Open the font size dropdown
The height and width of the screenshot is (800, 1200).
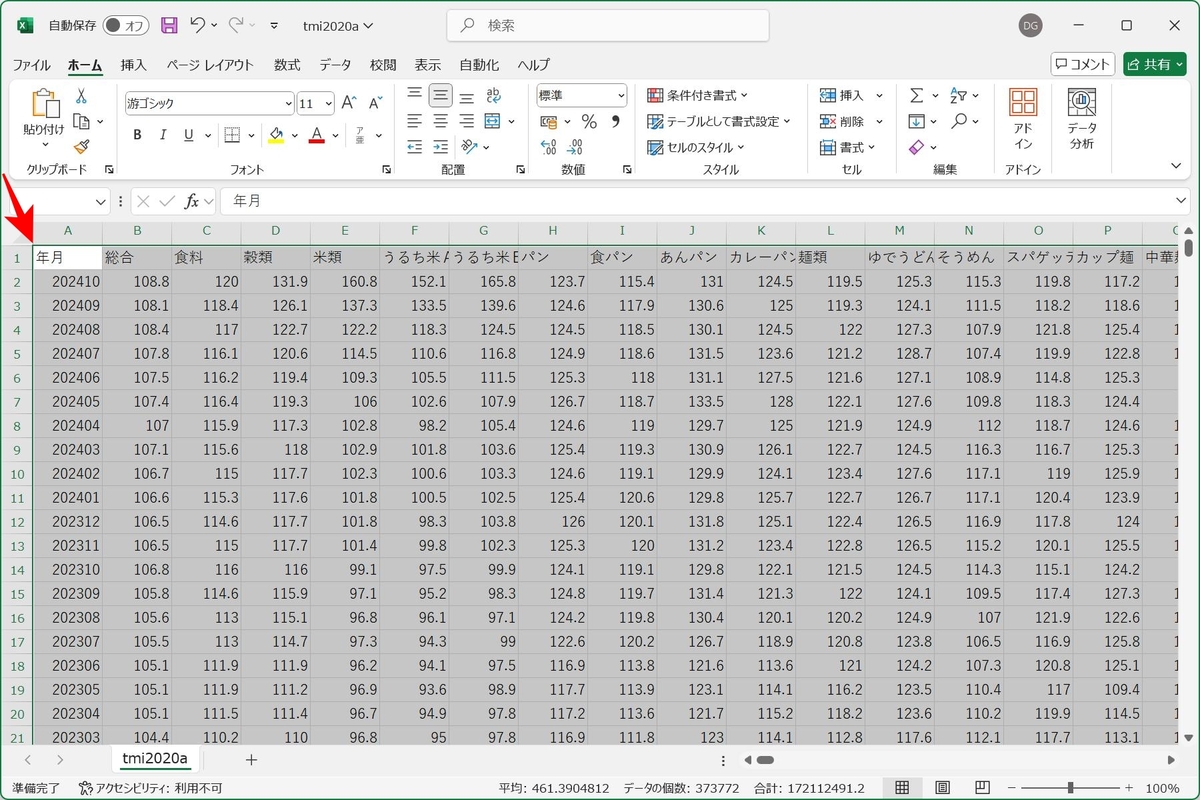330,103
